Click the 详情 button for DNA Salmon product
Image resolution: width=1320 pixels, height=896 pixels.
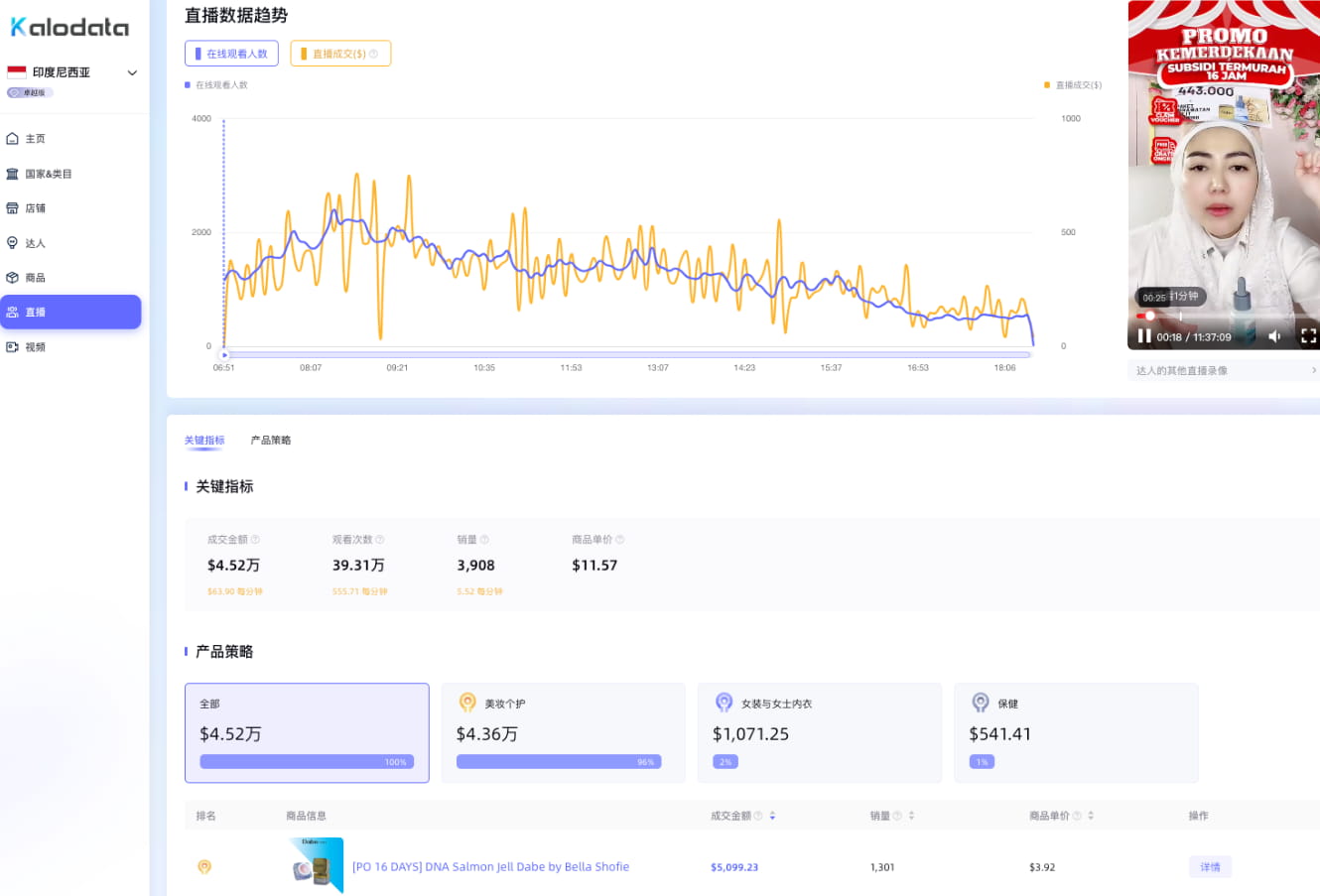tap(1210, 867)
